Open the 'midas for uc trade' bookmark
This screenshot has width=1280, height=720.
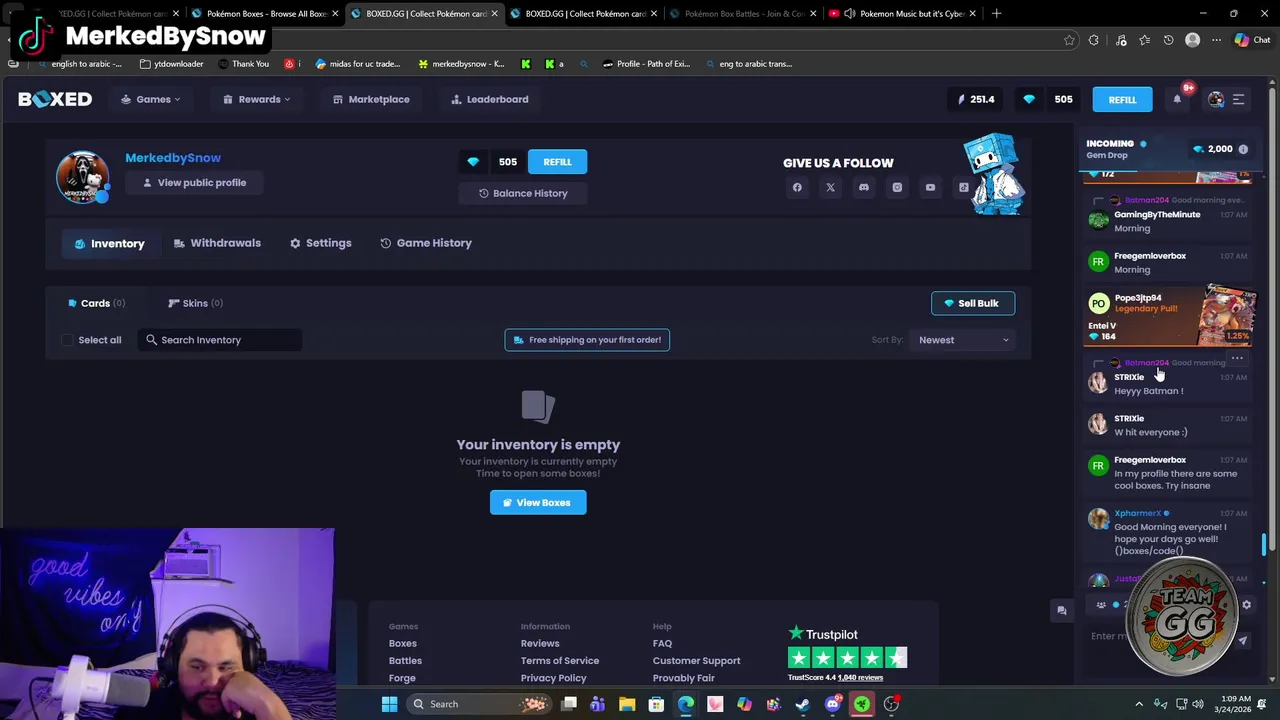tap(357, 64)
